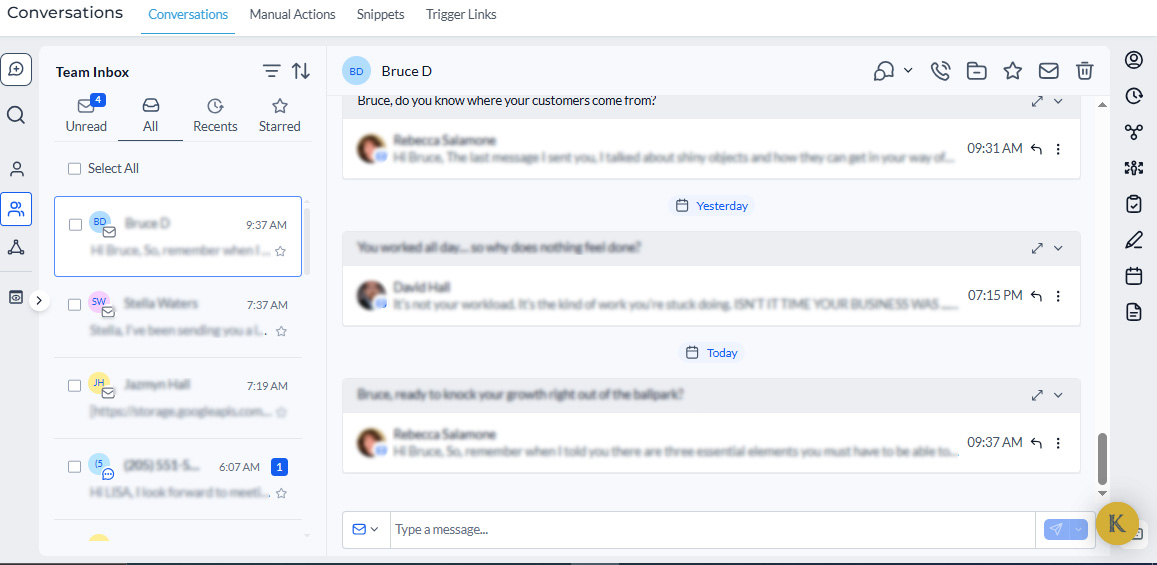The image size is (1157, 565).
Task: Open the single-person contact icon in left sidebar
Action: (x=16, y=169)
